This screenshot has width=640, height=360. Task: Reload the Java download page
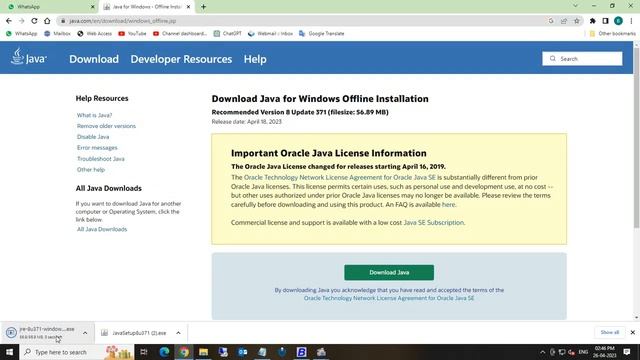pos(34,21)
